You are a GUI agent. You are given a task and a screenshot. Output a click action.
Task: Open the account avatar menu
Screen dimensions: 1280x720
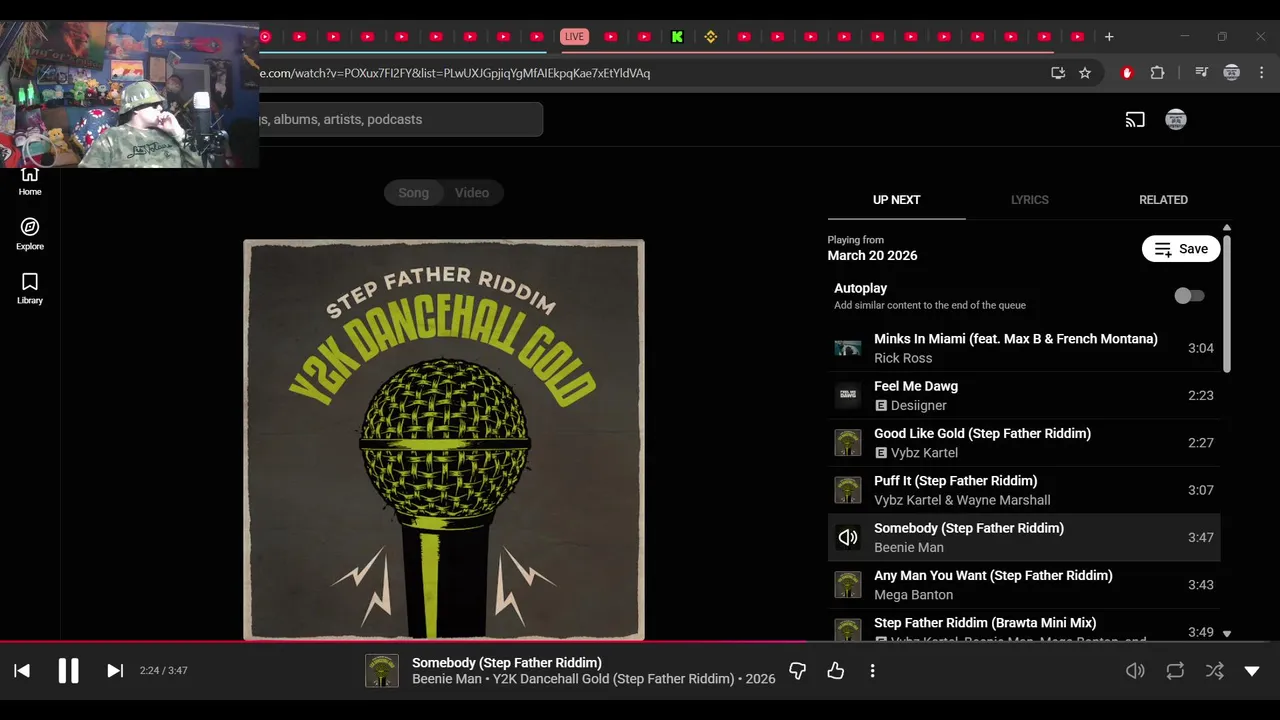(1176, 120)
